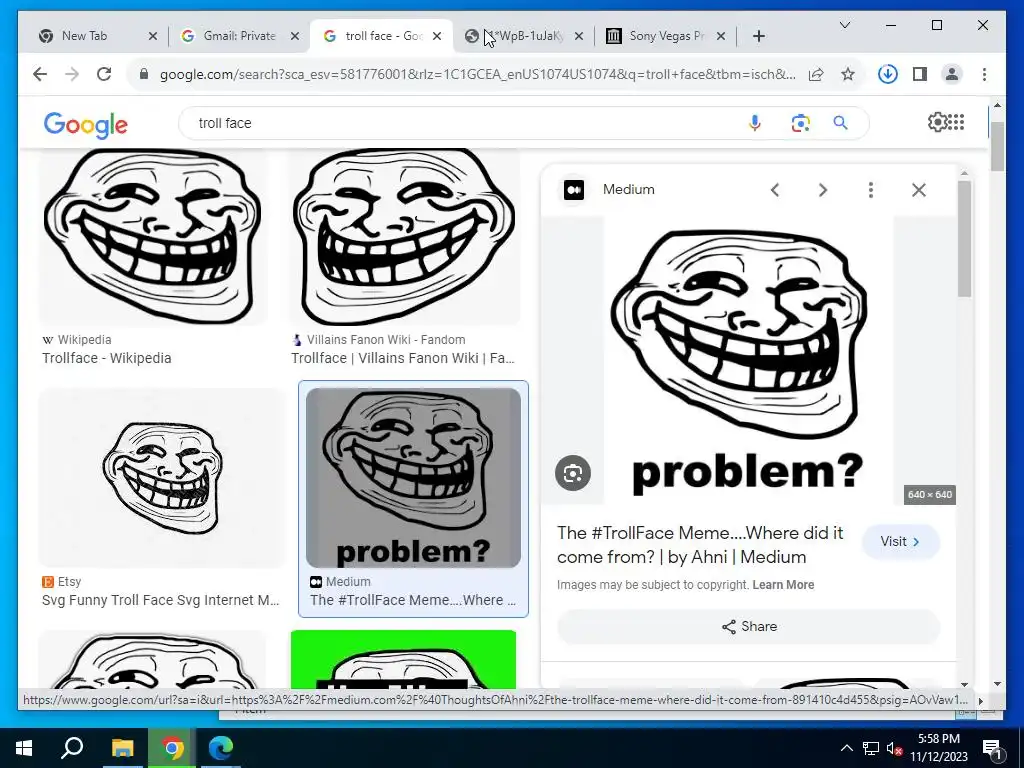Screen dimensions: 1024x768
Task: Open Google apps grid
Action: [x=957, y=122]
